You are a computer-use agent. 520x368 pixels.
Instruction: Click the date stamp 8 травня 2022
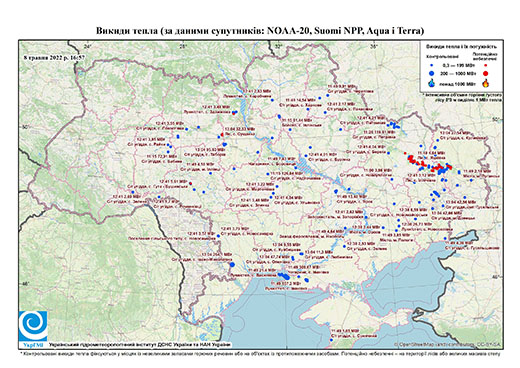coord(54,57)
